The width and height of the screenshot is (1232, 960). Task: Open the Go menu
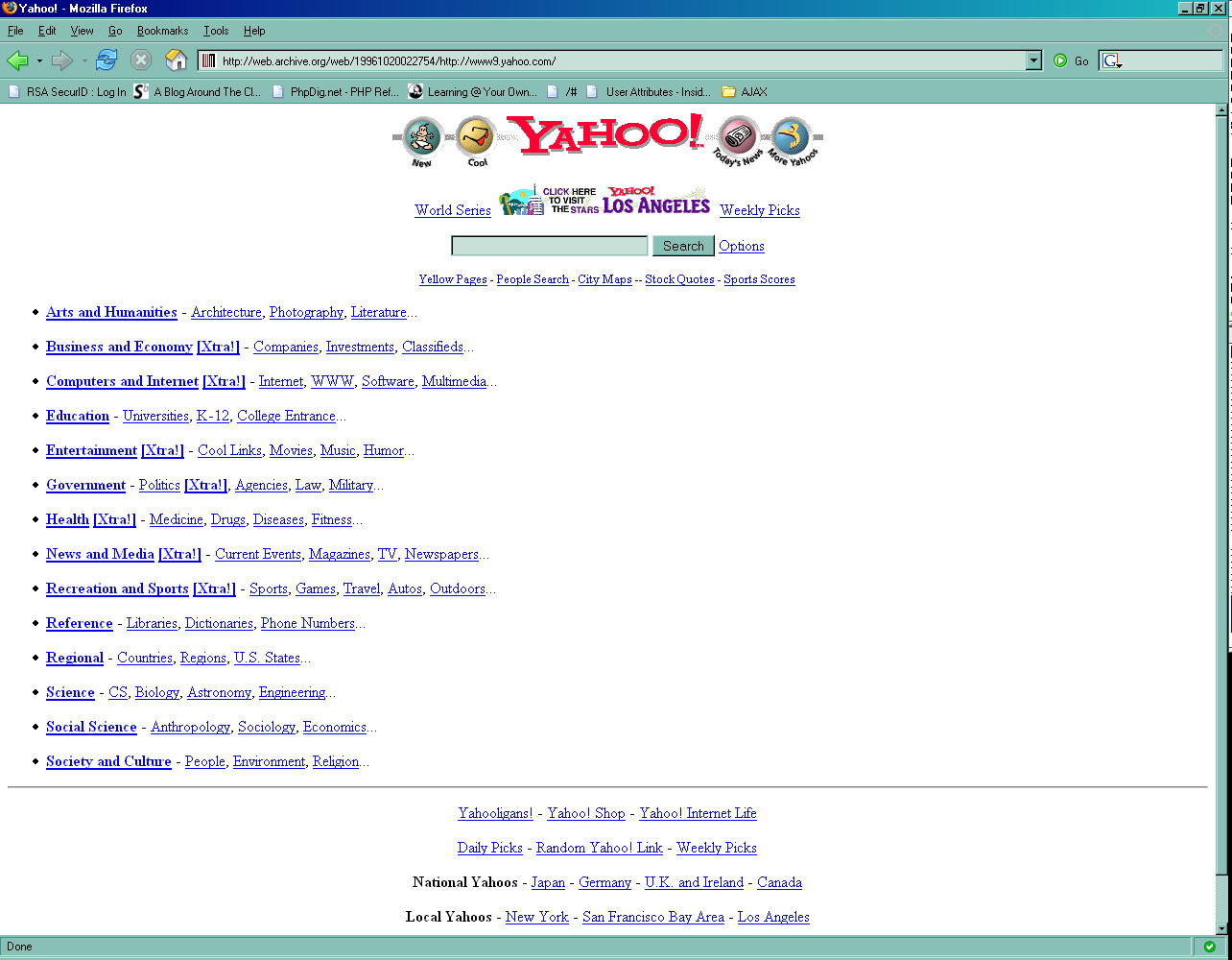point(115,31)
